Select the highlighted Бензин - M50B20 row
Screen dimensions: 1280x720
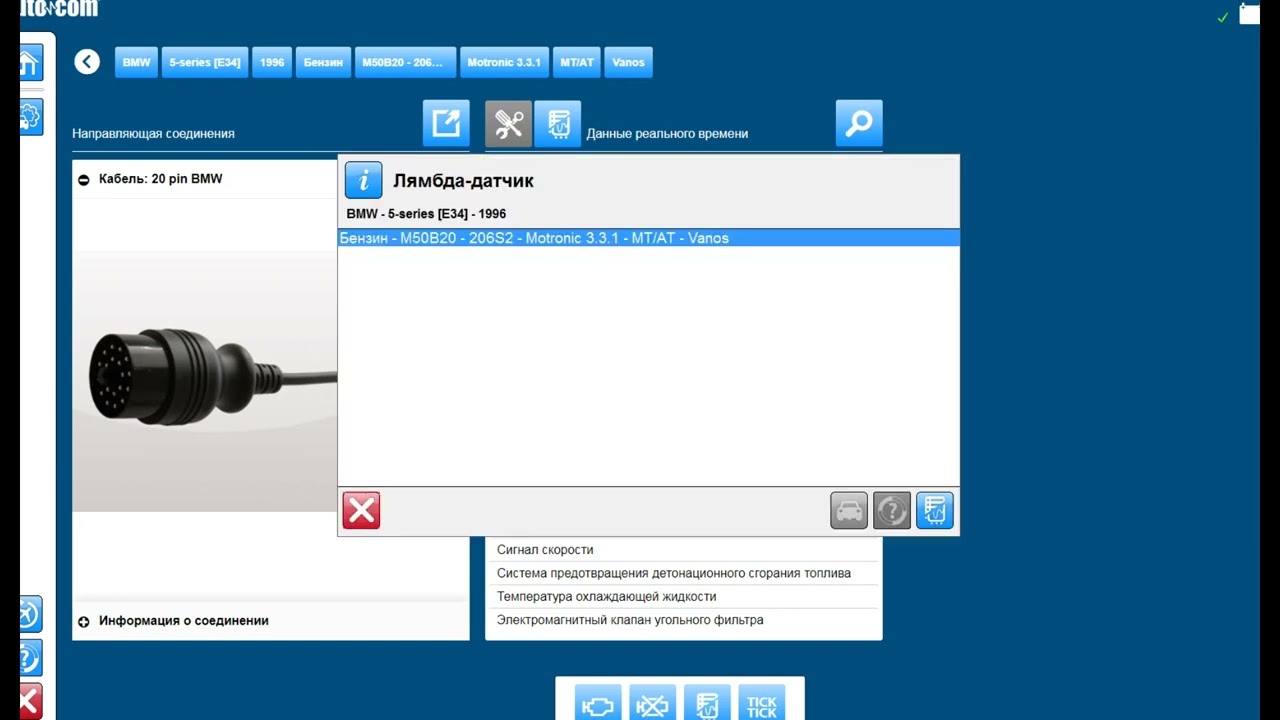(x=648, y=238)
